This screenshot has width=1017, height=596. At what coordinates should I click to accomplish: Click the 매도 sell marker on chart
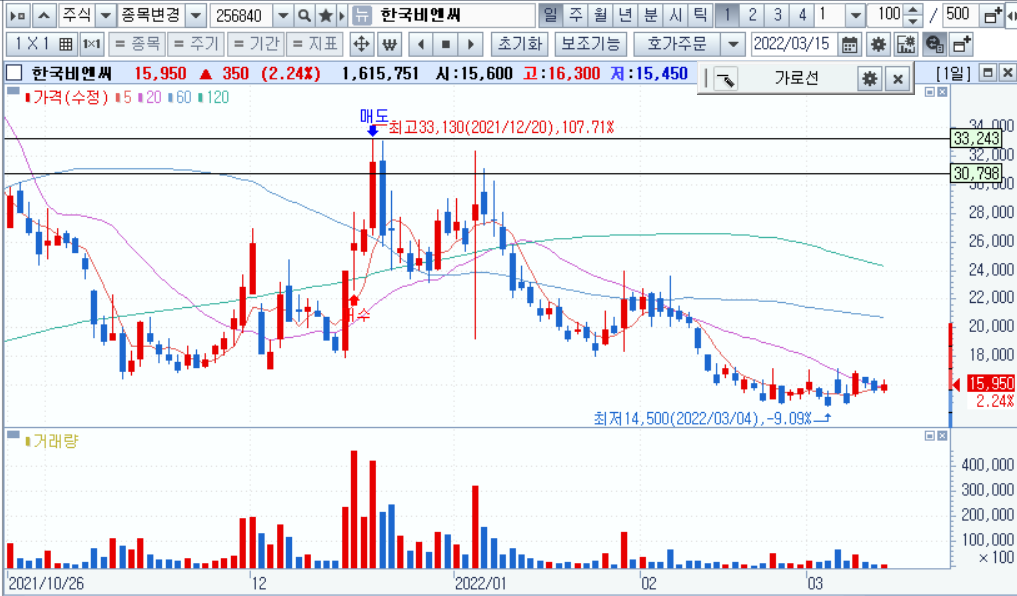[x=374, y=121]
